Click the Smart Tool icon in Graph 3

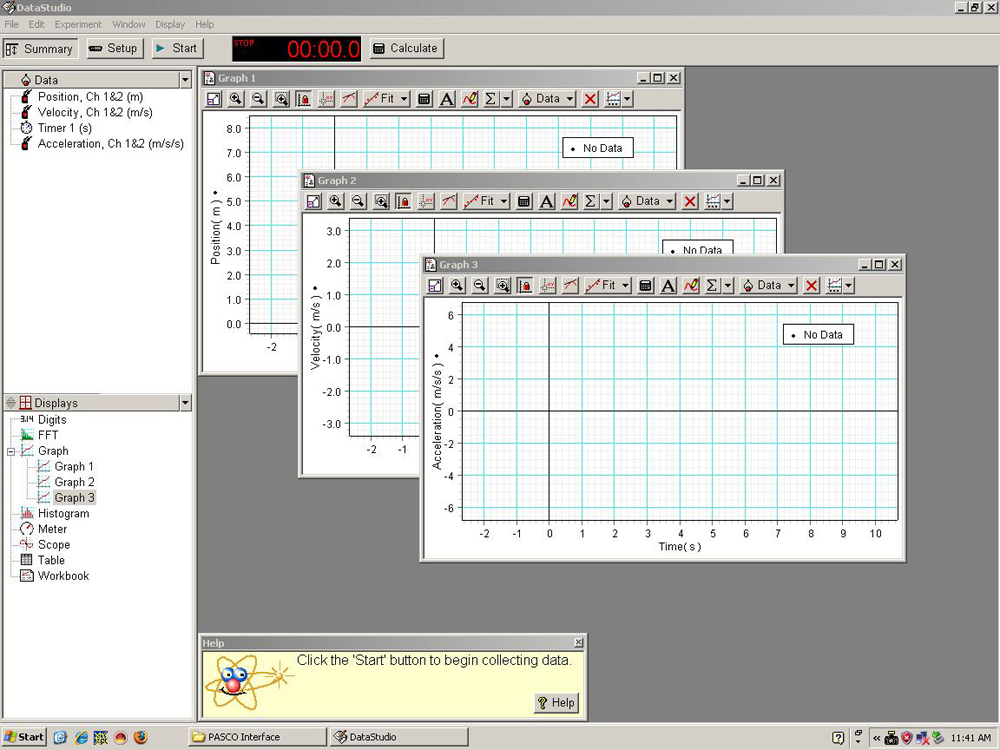(548, 286)
